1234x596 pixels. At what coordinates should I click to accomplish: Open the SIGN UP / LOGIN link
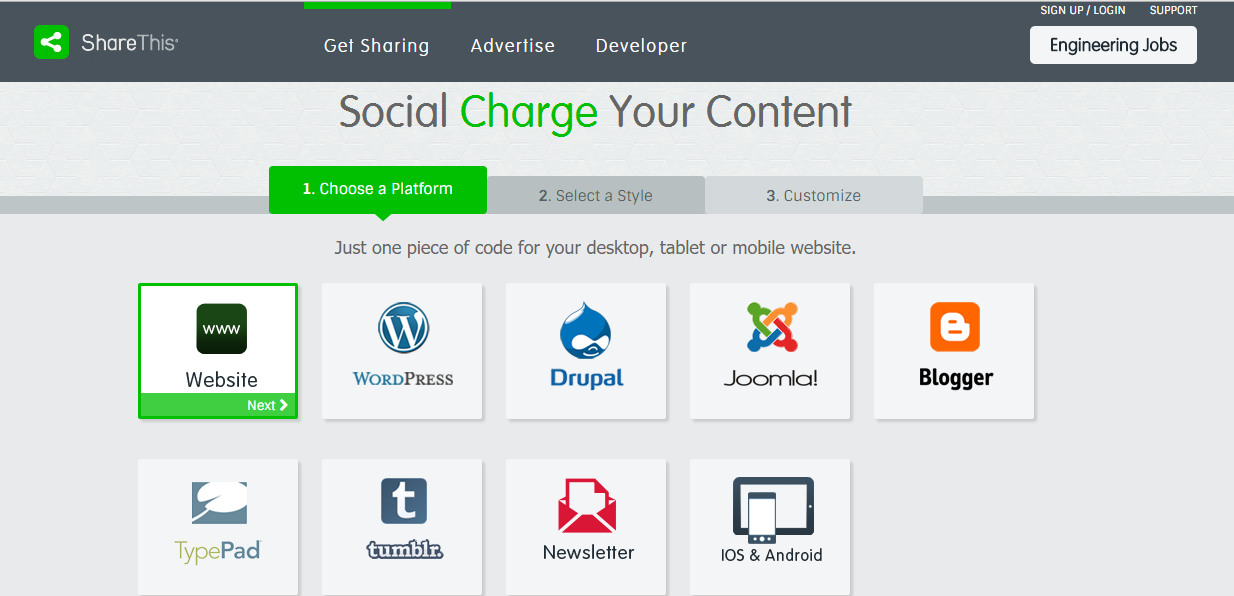point(1082,10)
